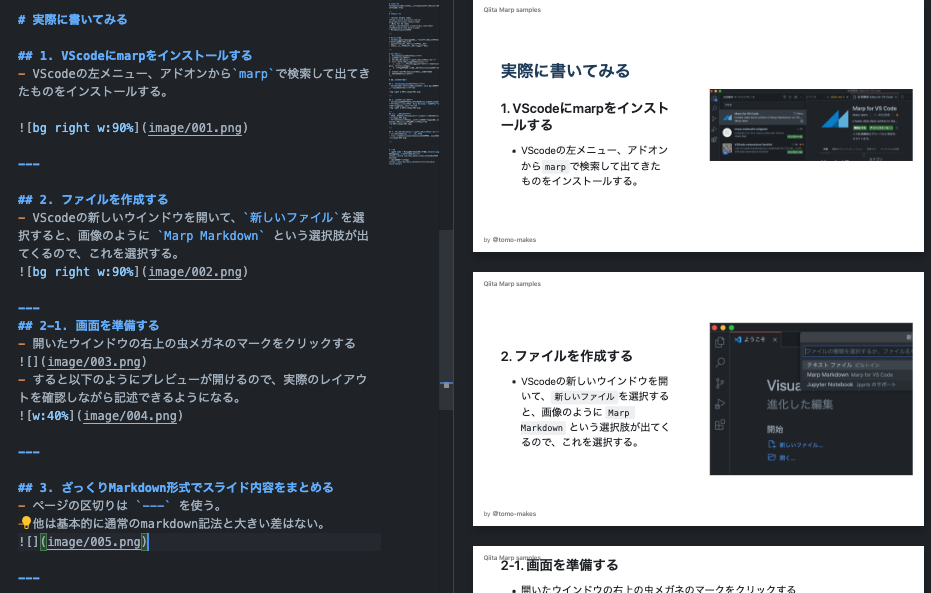The image size is (931, 593).
Task: Click 'Marp for VS Code' title in slide 1 screenshot
Action: click(875, 108)
